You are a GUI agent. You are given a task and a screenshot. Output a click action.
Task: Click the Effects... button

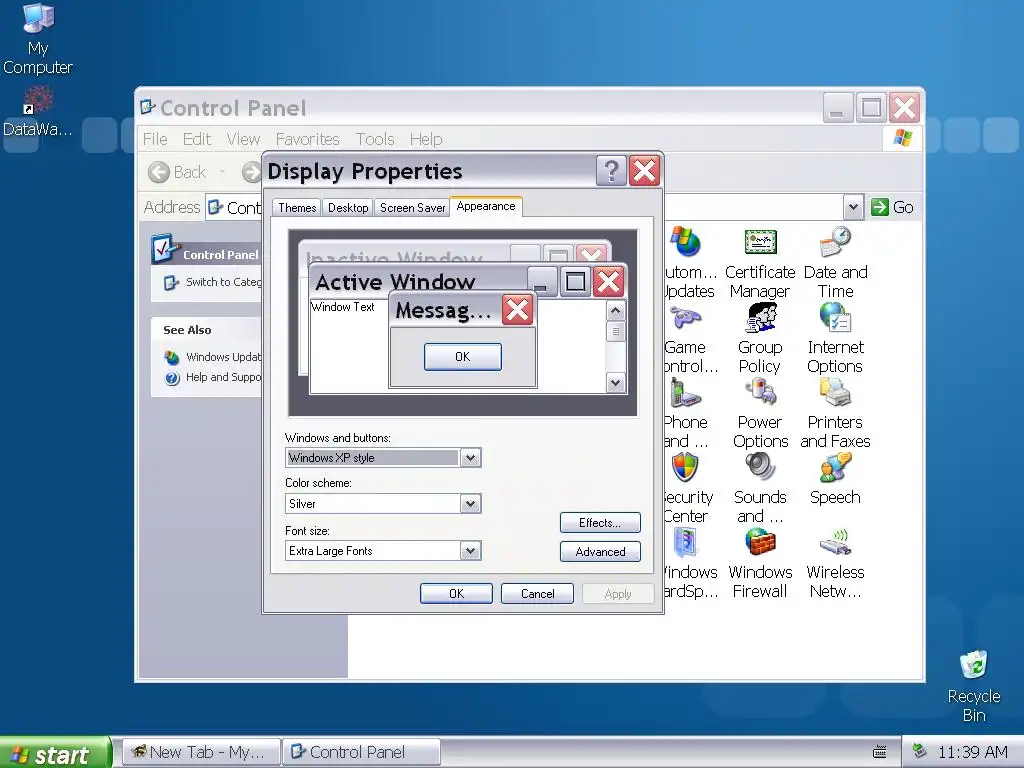coord(600,522)
